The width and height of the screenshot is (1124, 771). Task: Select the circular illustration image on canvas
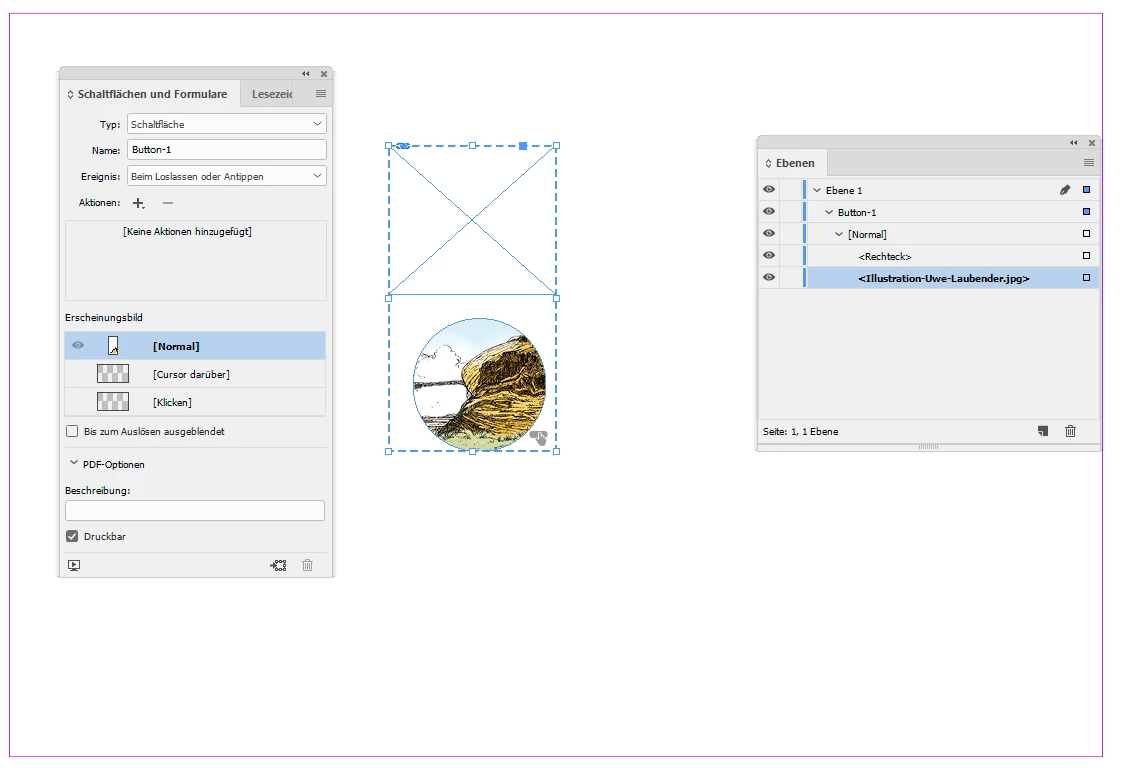[479, 384]
